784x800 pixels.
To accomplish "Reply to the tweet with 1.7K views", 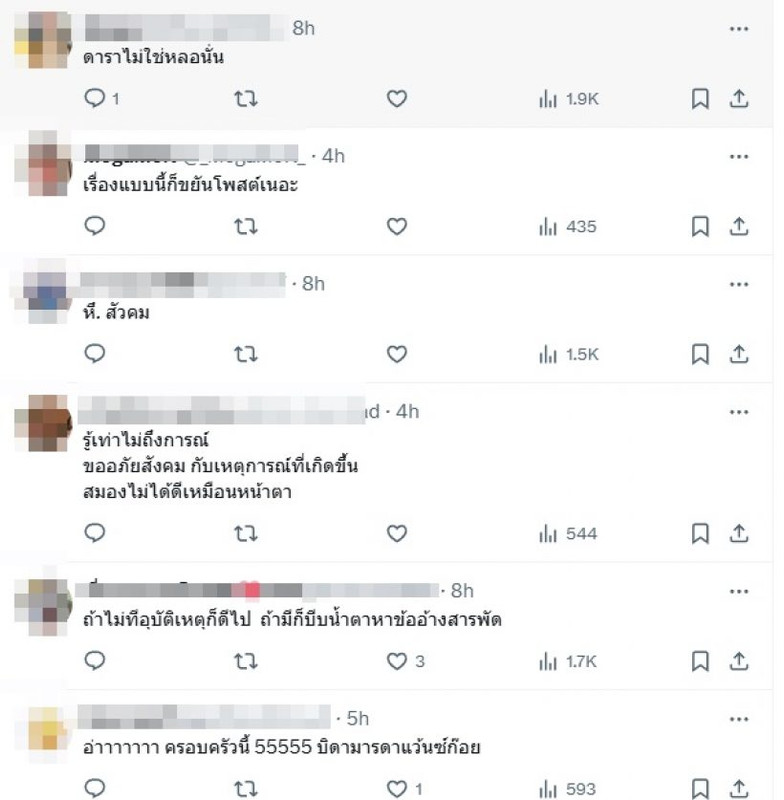I will pyautogui.click(x=94, y=661).
